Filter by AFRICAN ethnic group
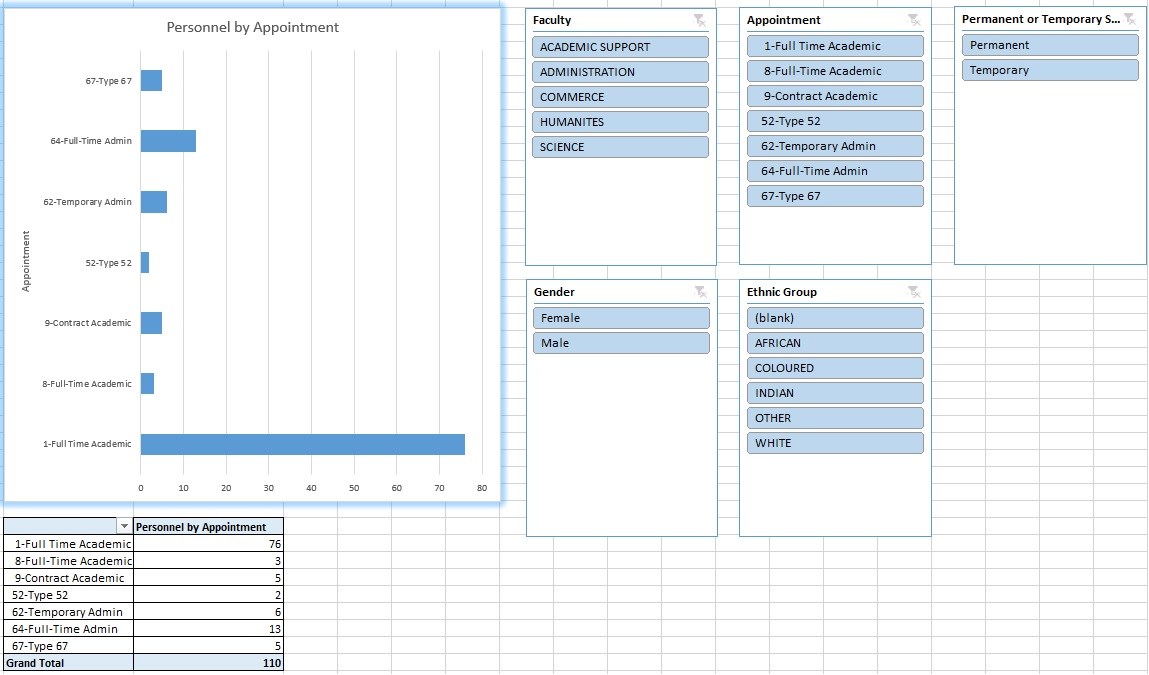The image size is (1149, 675). tap(834, 343)
